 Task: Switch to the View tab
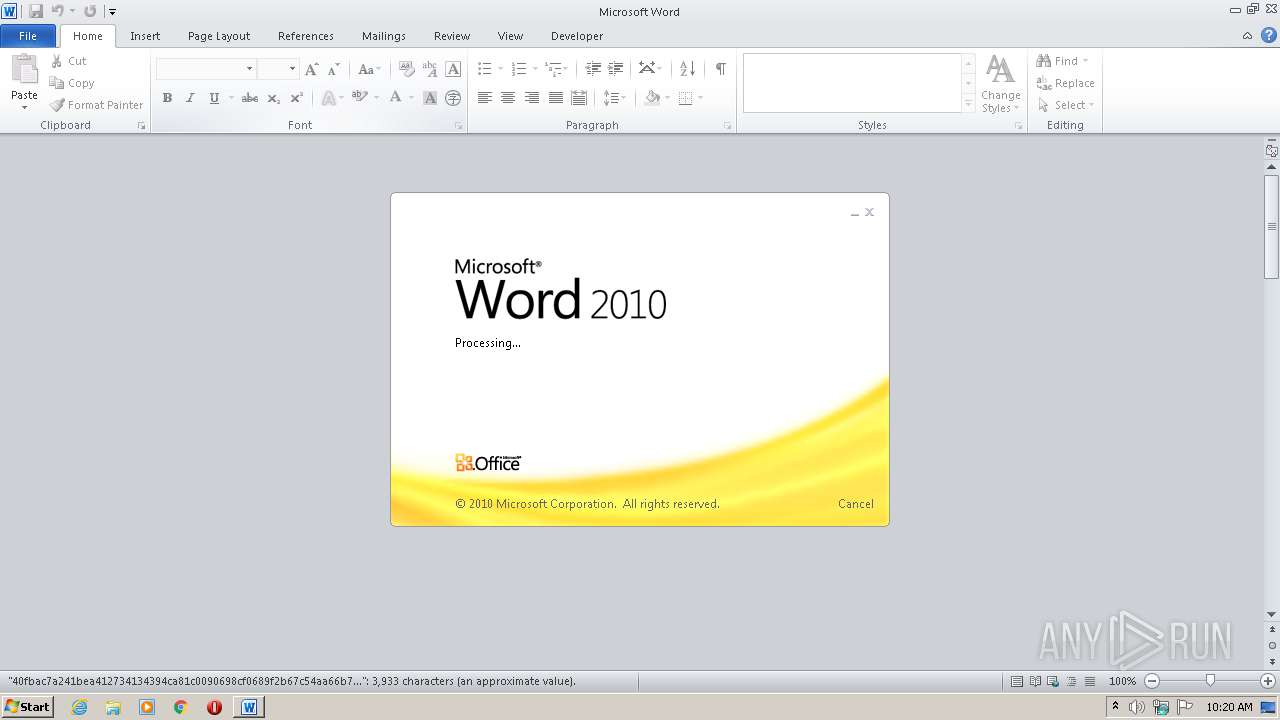(x=510, y=36)
